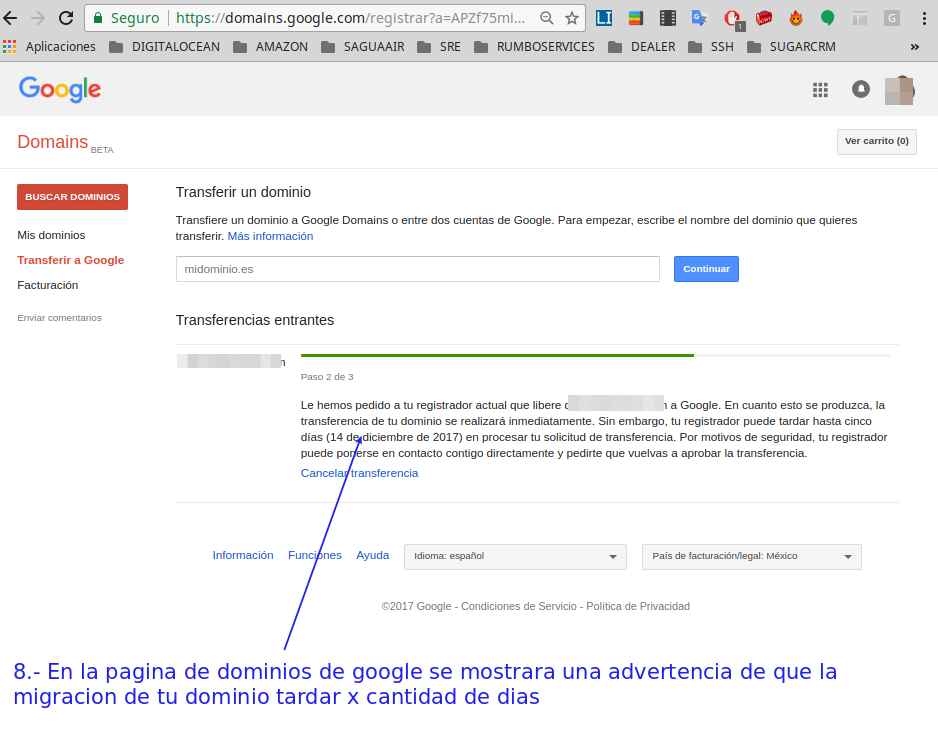This screenshot has height=731, width=938.
Task: Open Facturación in sidebar
Action: 48,285
